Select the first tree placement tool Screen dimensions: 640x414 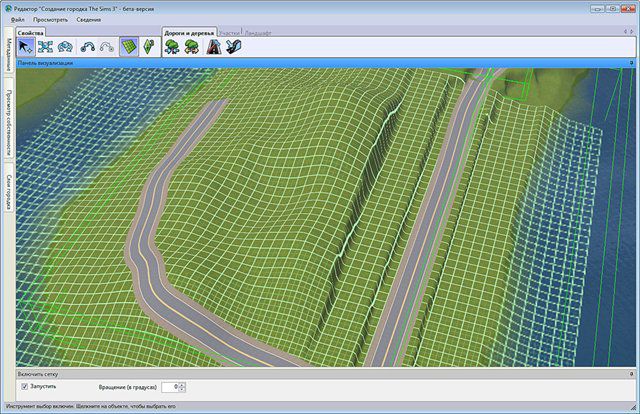[172, 46]
